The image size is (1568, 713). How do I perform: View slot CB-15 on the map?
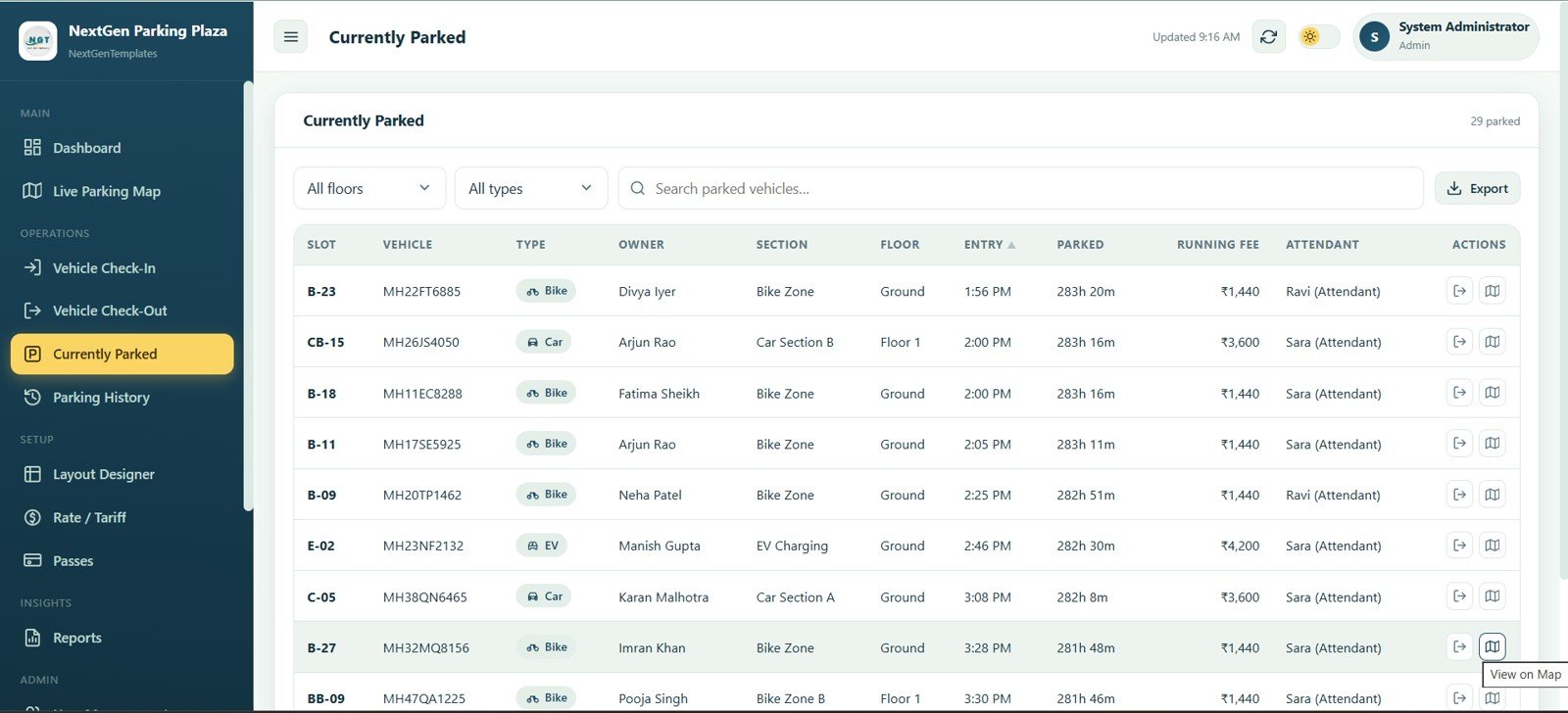(x=1492, y=342)
